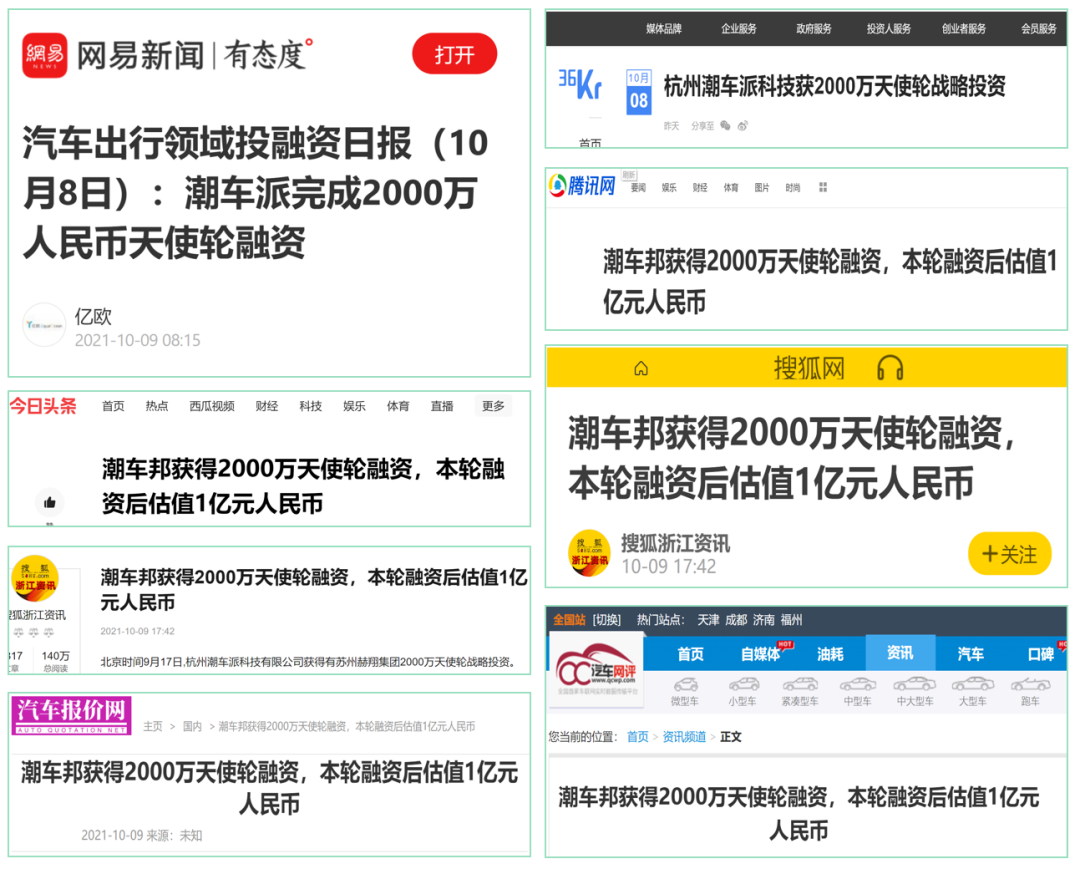
Task: Open 直播 on Toutiao nav
Action: pos(442,406)
